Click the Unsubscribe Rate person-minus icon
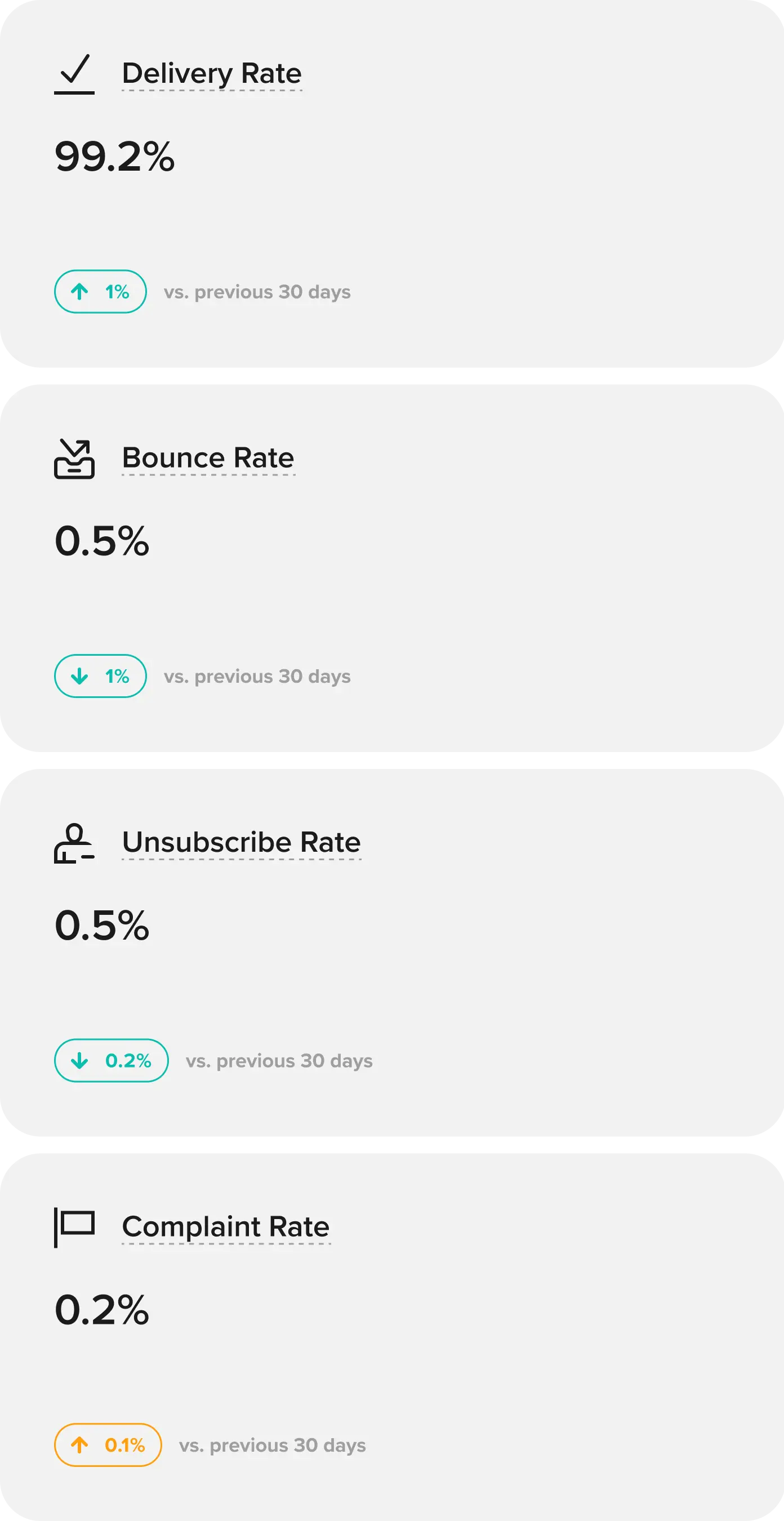The height and width of the screenshot is (1521, 784). point(74,843)
